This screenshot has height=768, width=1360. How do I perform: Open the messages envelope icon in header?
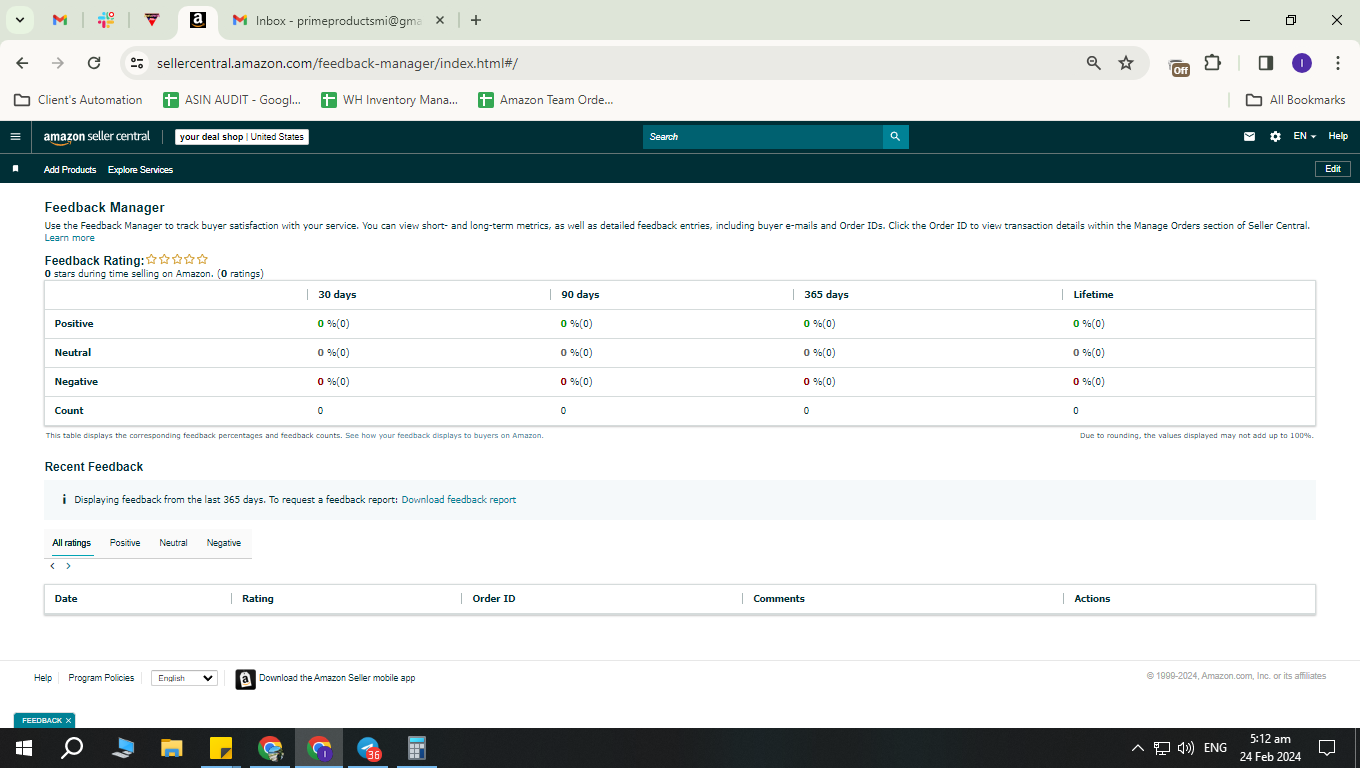1249,137
